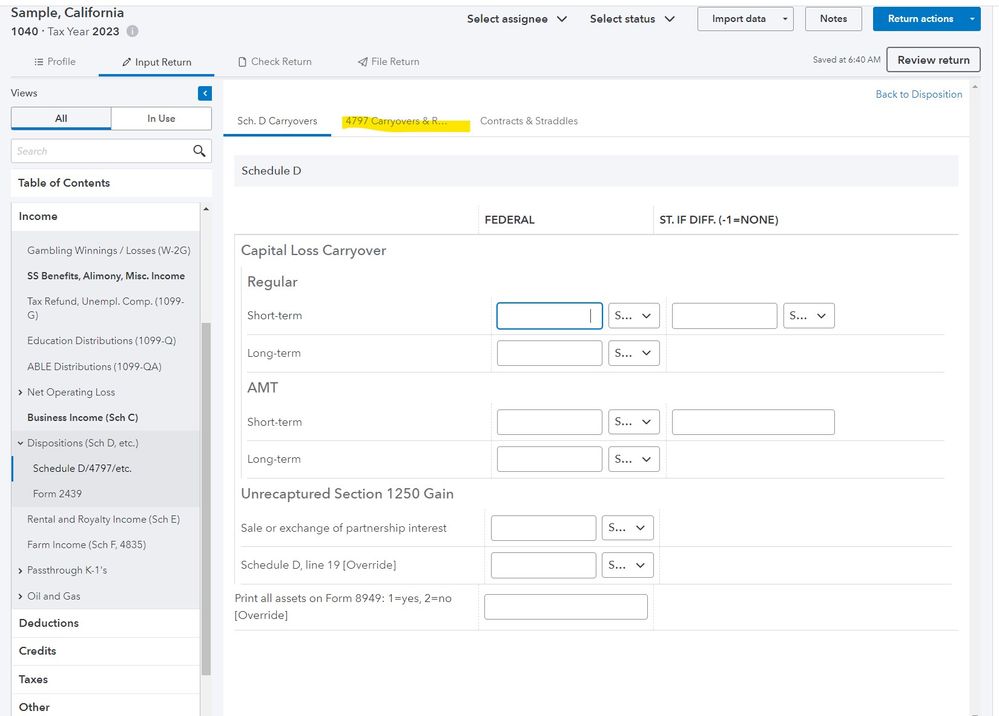Image resolution: width=999 pixels, height=716 pixels.
Task: Select Form 2439 in the sidebar
Action: tap(57, 493)
